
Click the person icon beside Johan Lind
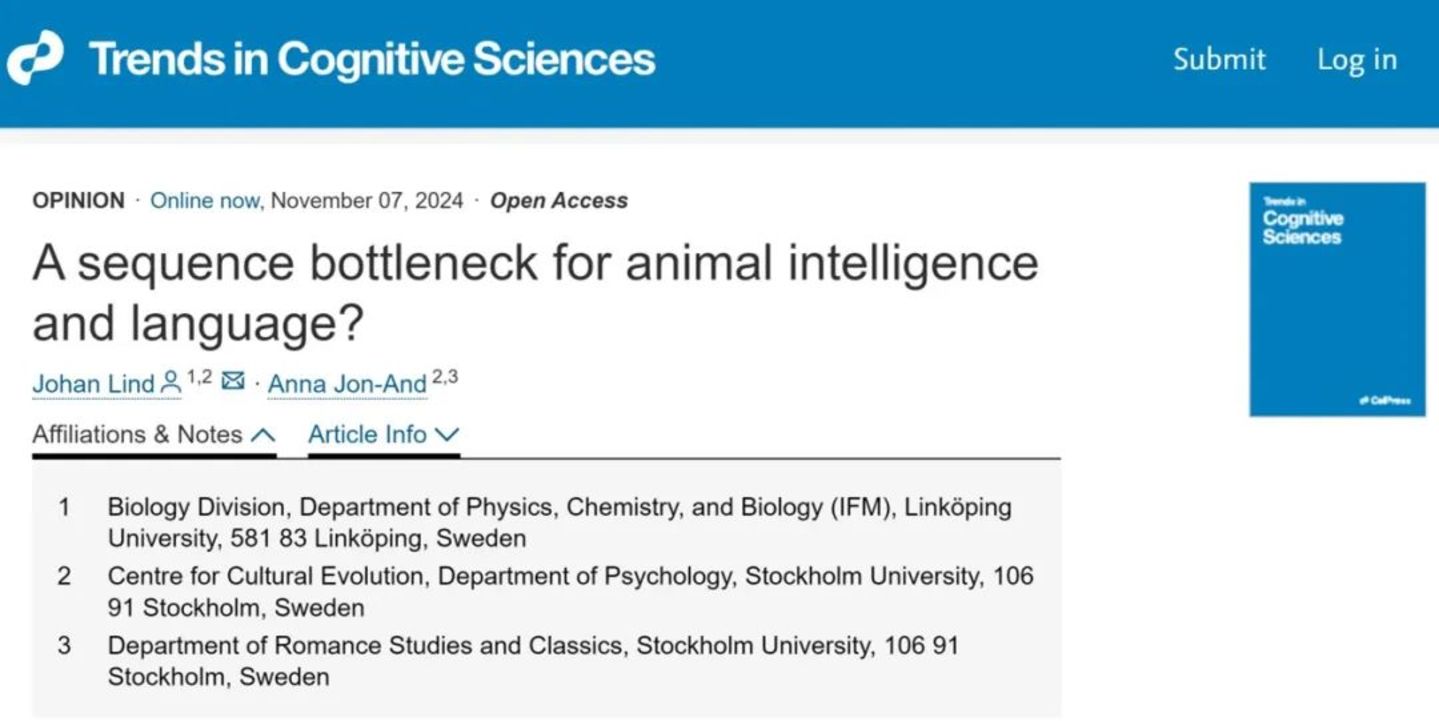[170, 381]
